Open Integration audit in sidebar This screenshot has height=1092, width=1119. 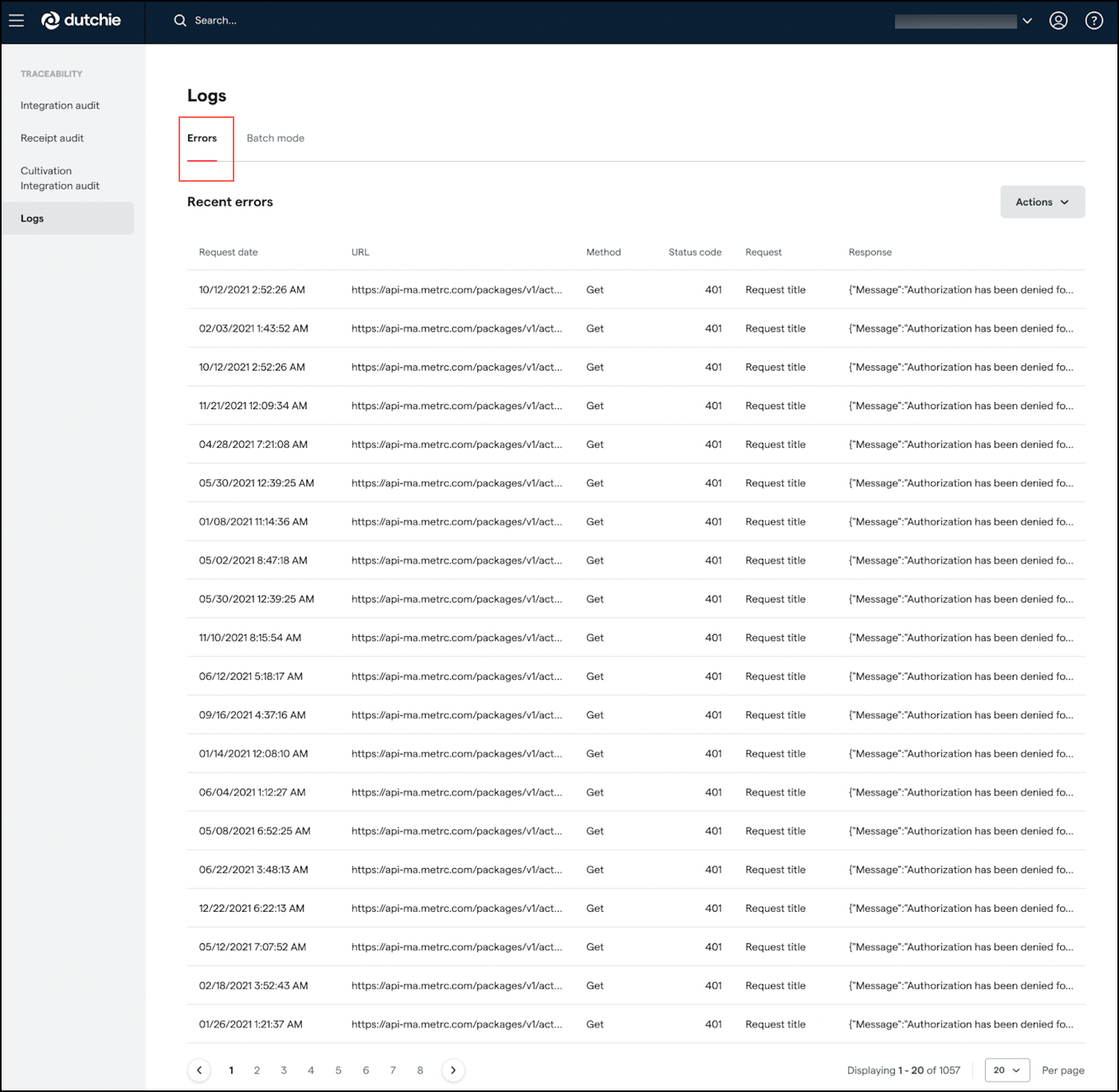click(x=60, y=105)
